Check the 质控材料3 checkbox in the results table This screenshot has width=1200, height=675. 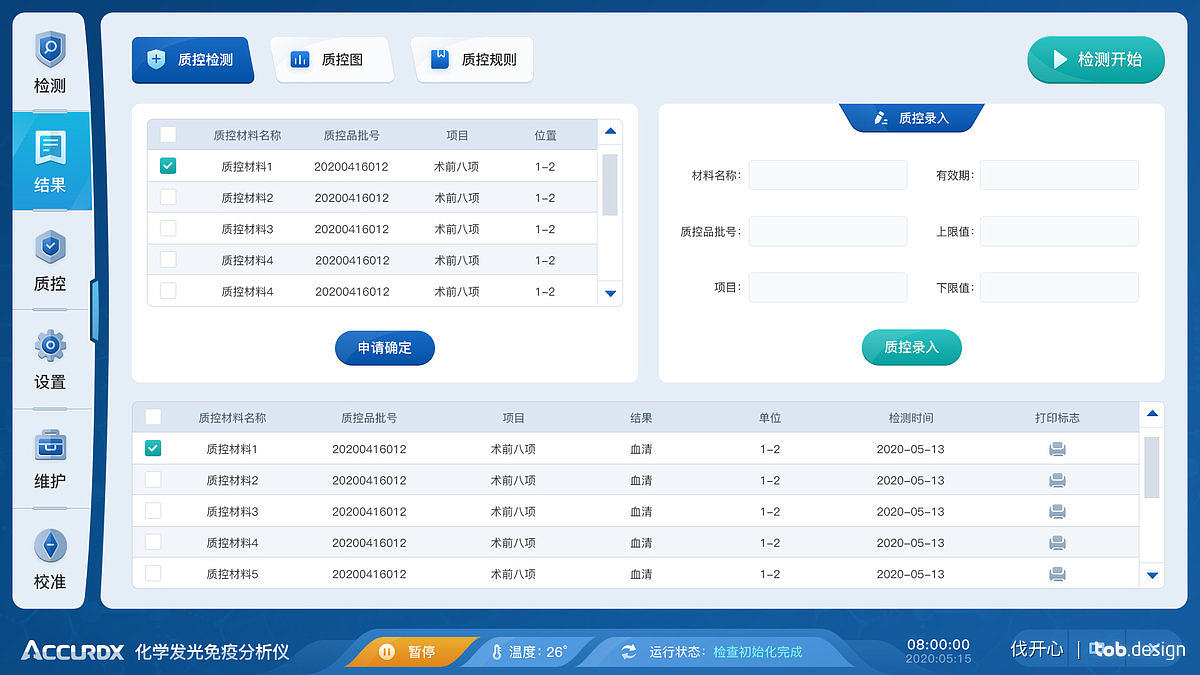[153, 511]
